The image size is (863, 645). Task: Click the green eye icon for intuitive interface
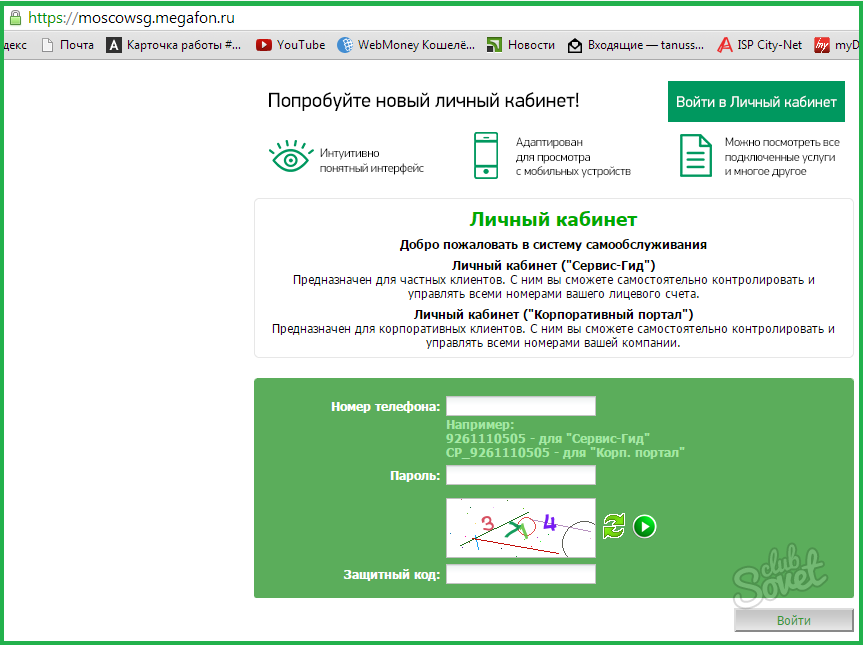tap(291, 156)
